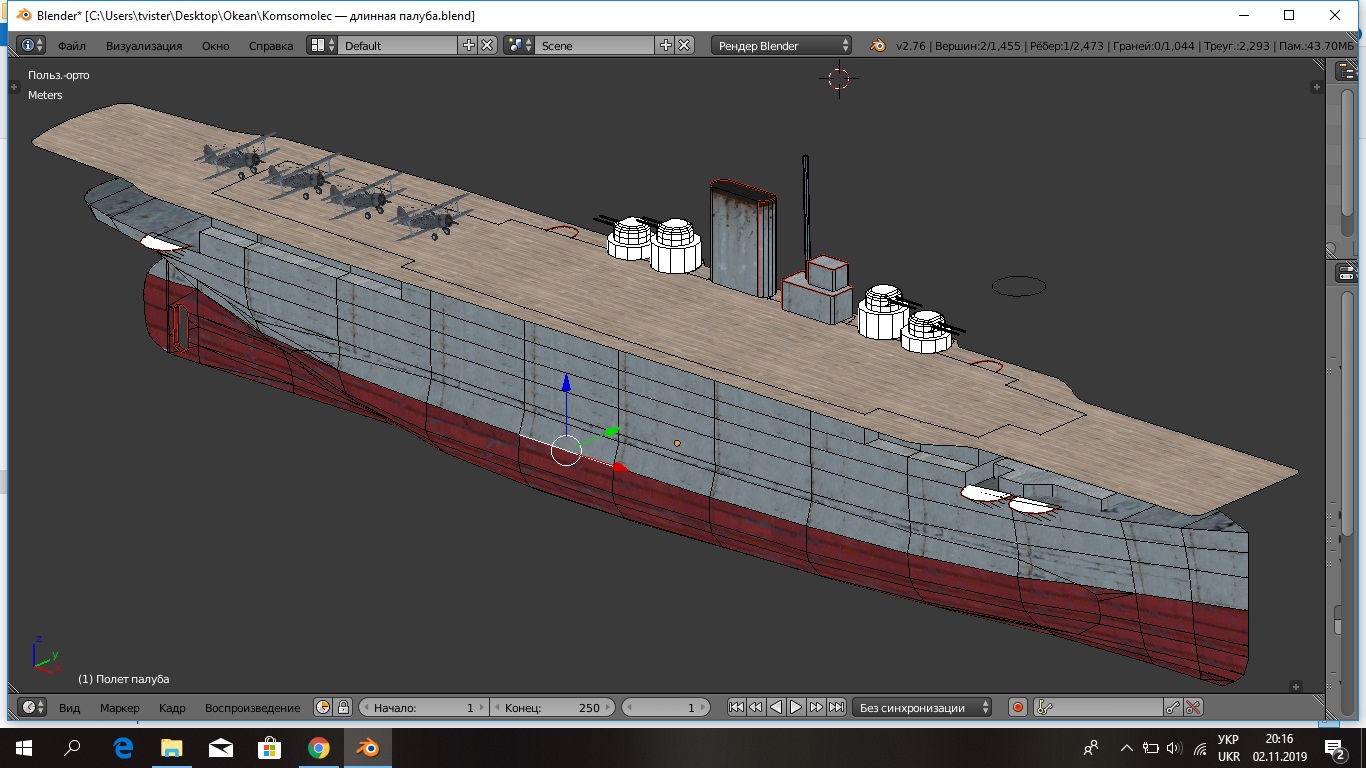Viewport: 1366px width, 768px height.
Task: Open Chrome from the Windows taskbar
Action: [319, 747]
